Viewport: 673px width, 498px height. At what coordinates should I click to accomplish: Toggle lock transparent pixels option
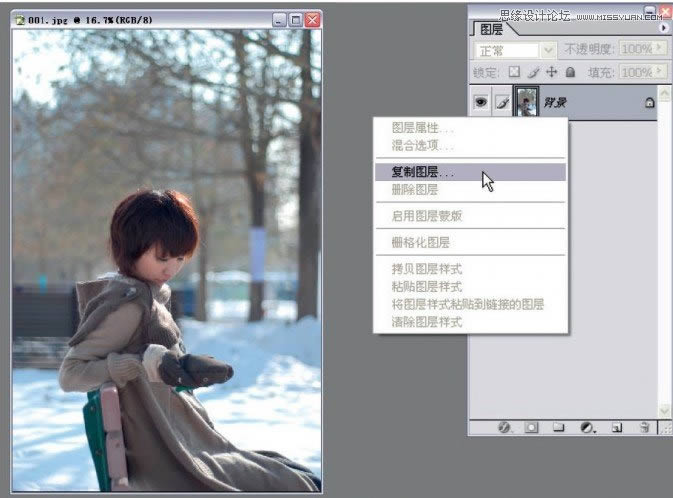514,72
